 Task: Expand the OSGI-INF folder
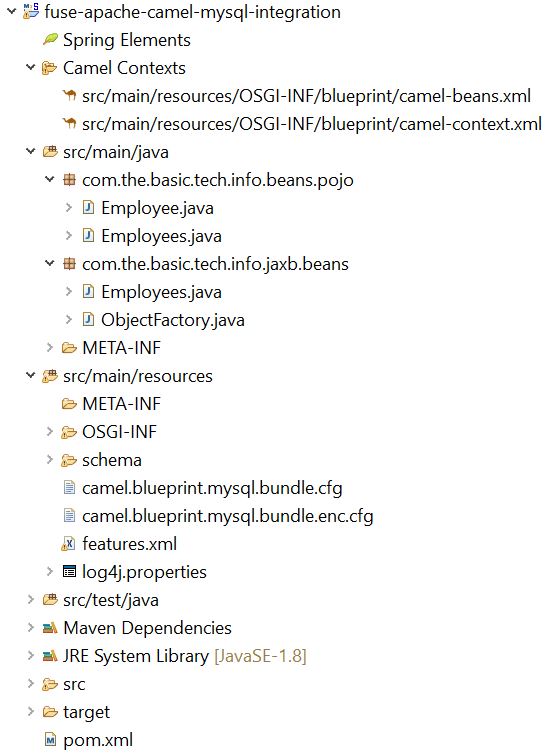(x=50, y=432)
